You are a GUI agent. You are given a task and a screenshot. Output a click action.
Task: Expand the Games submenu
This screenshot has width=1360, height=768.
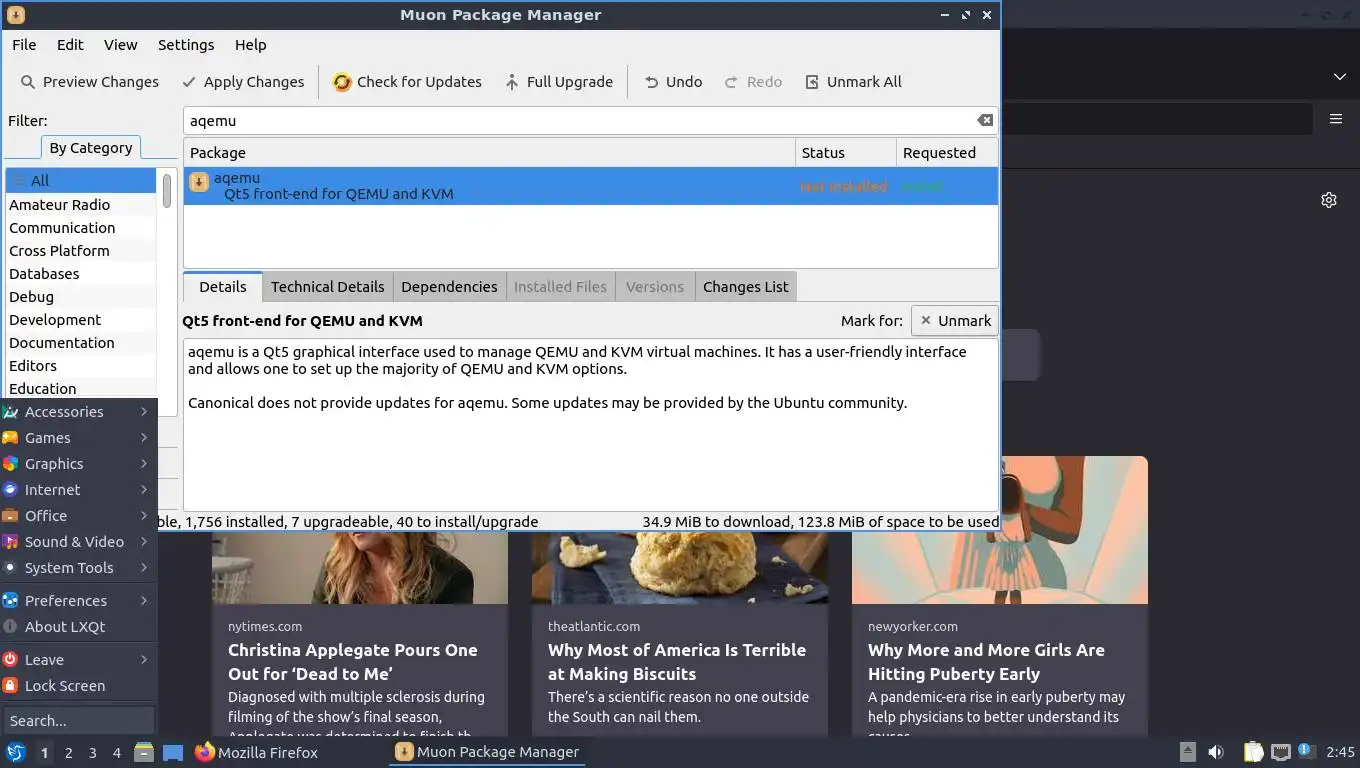(x=78, y=438)
